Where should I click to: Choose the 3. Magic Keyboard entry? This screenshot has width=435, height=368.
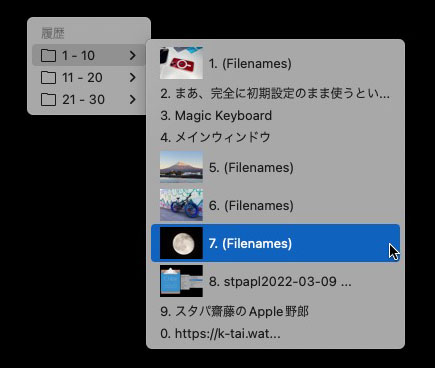pyautogui.click(x=275, y=115)
